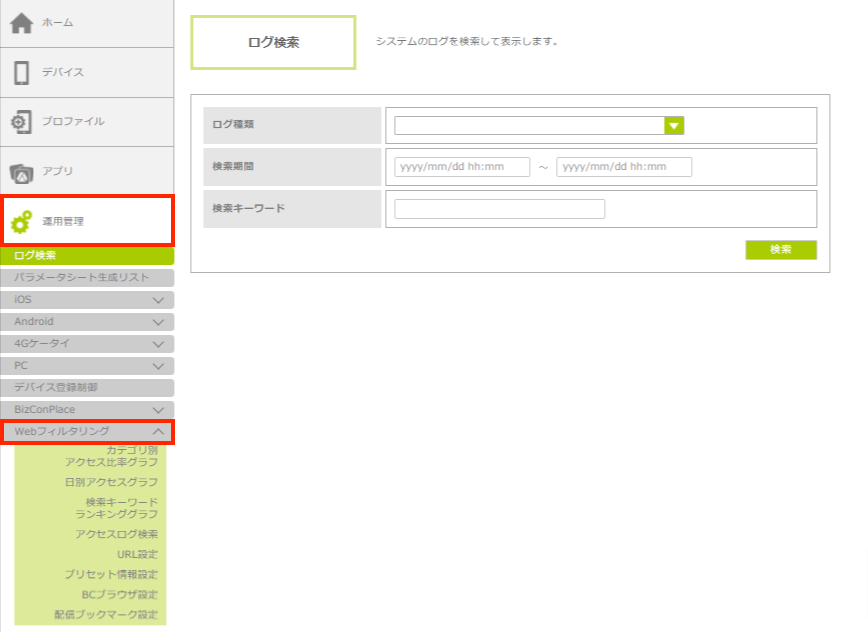Click the Device phone icon
This screenshot has width=868, height=632.
[x=21, y=72]
